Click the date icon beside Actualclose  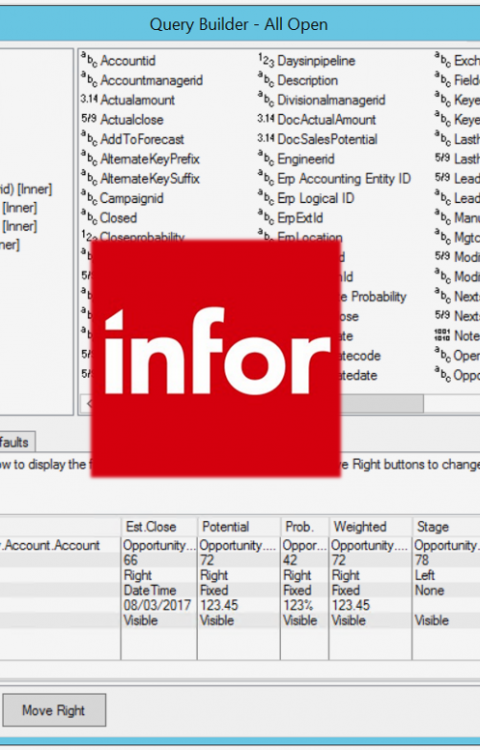point(89,119)
